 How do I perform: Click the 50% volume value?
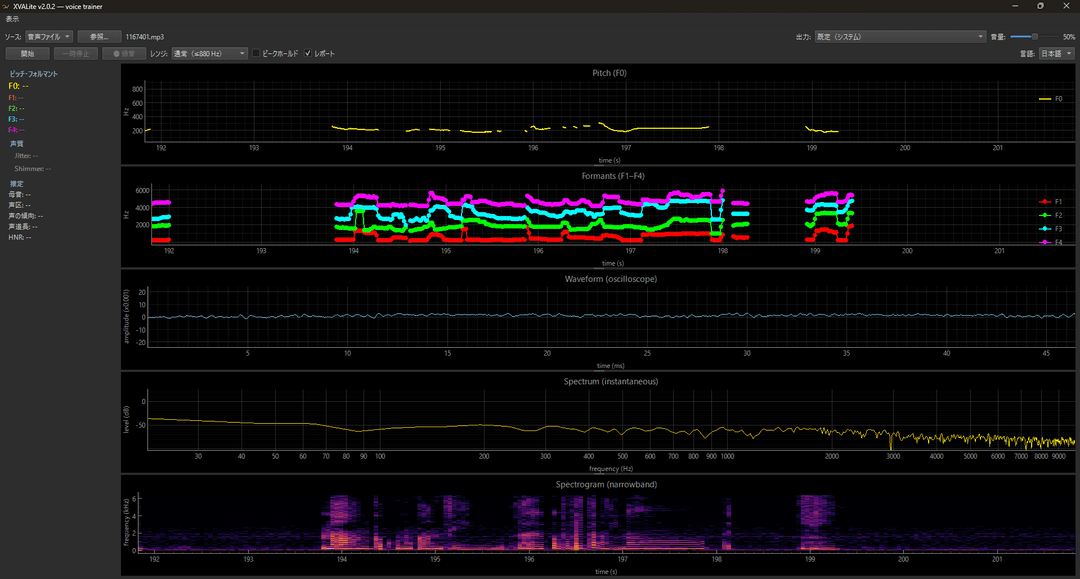1068,36
